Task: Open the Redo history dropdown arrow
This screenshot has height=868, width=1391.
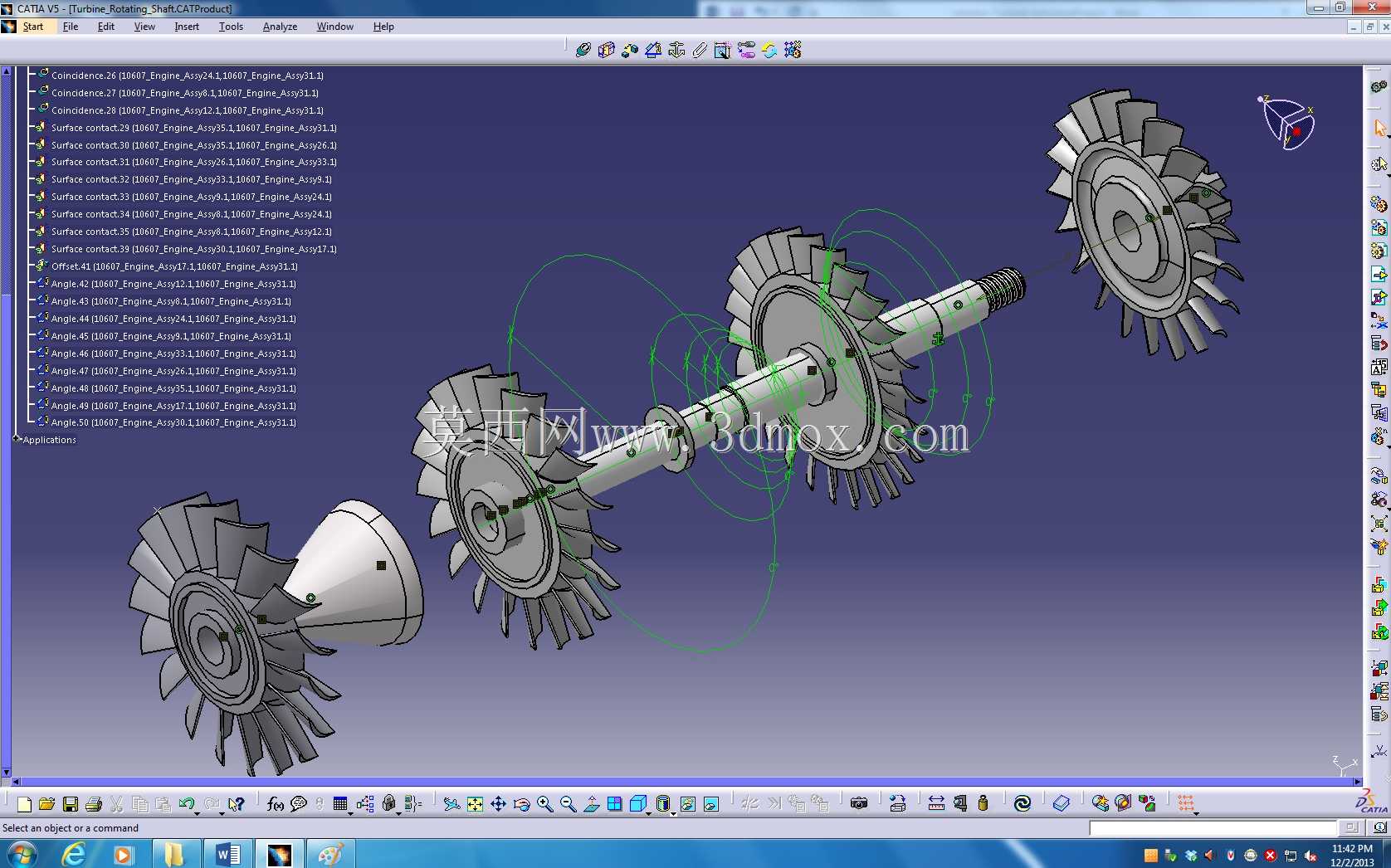Action: (x=222, y=813)
